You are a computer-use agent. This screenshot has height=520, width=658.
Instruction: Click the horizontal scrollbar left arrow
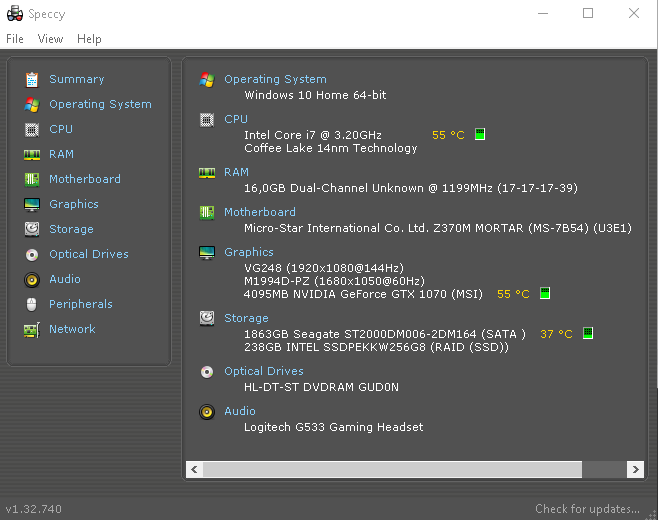point(194,469)
